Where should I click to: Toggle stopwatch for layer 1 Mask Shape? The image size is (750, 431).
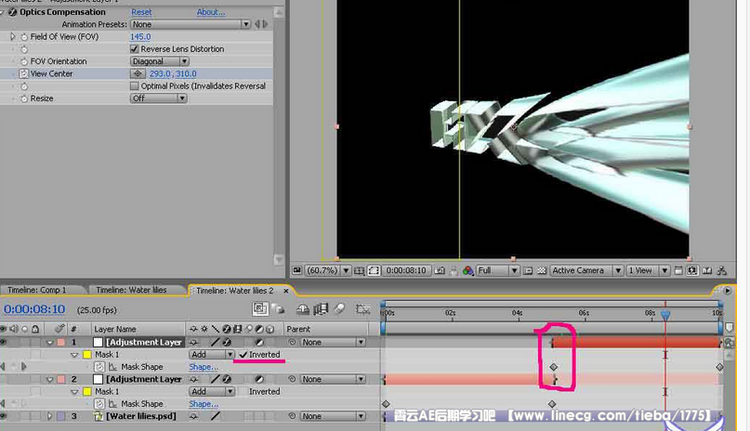pos(99,367)
